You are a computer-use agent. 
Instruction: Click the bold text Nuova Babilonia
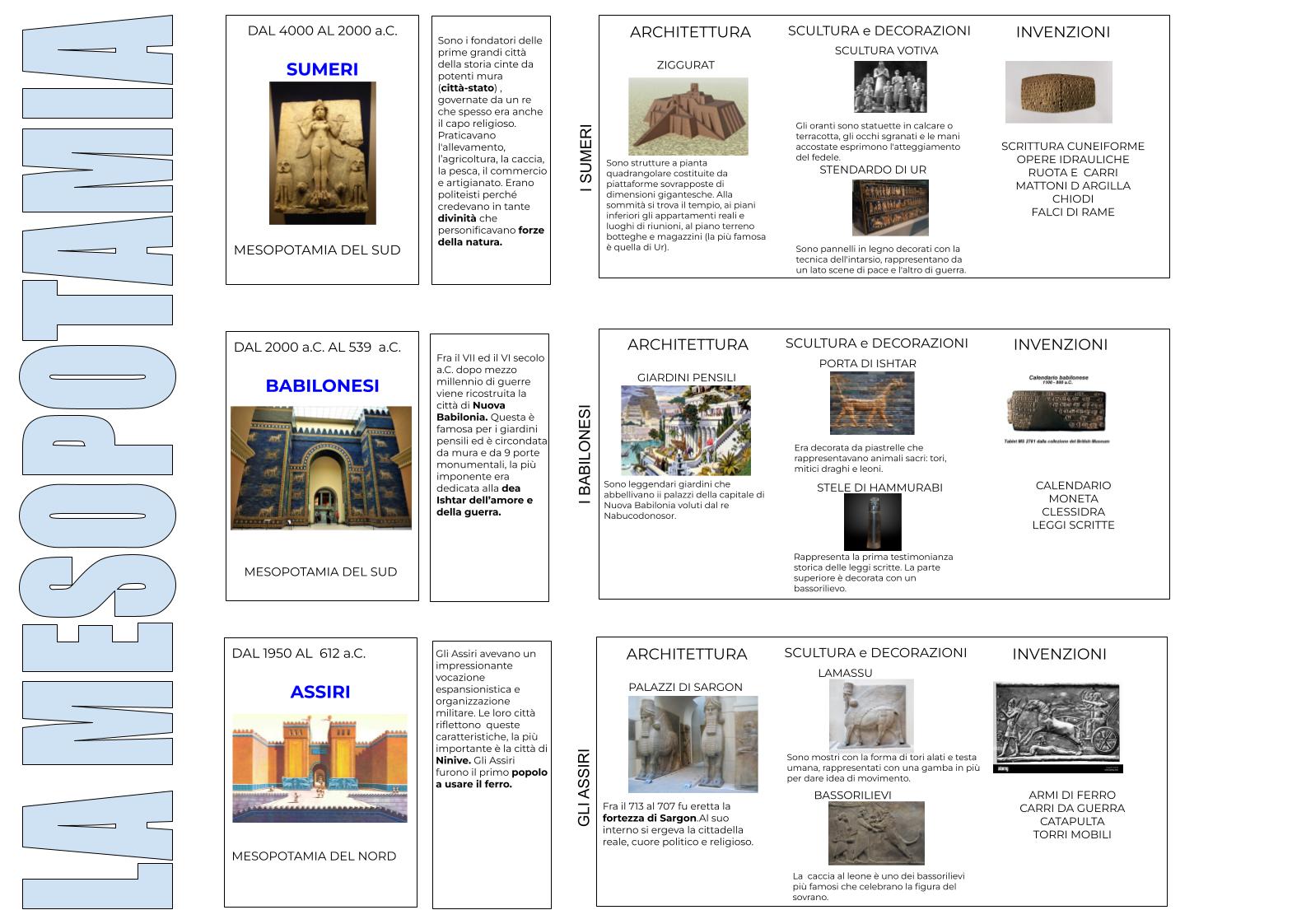[x=471, y=411]
